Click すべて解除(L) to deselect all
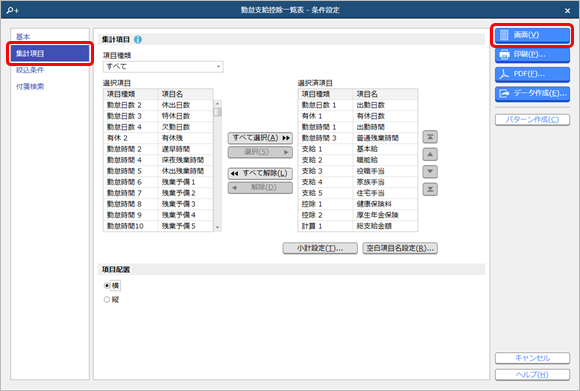Viewport: 580px width, 391px height. pyautogui.click(x=260, y=173)
